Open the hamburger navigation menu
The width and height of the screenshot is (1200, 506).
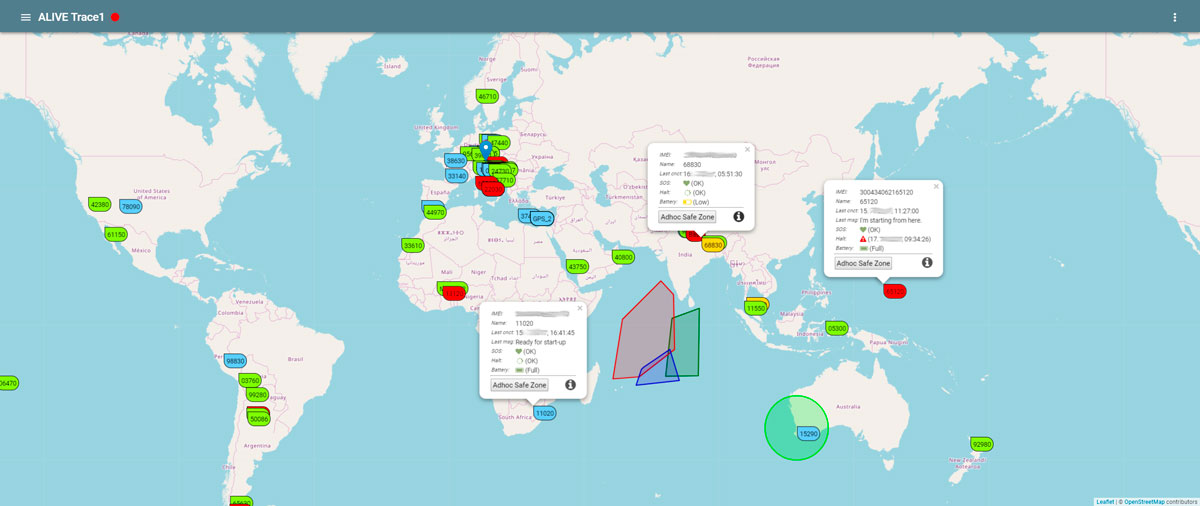26,17
